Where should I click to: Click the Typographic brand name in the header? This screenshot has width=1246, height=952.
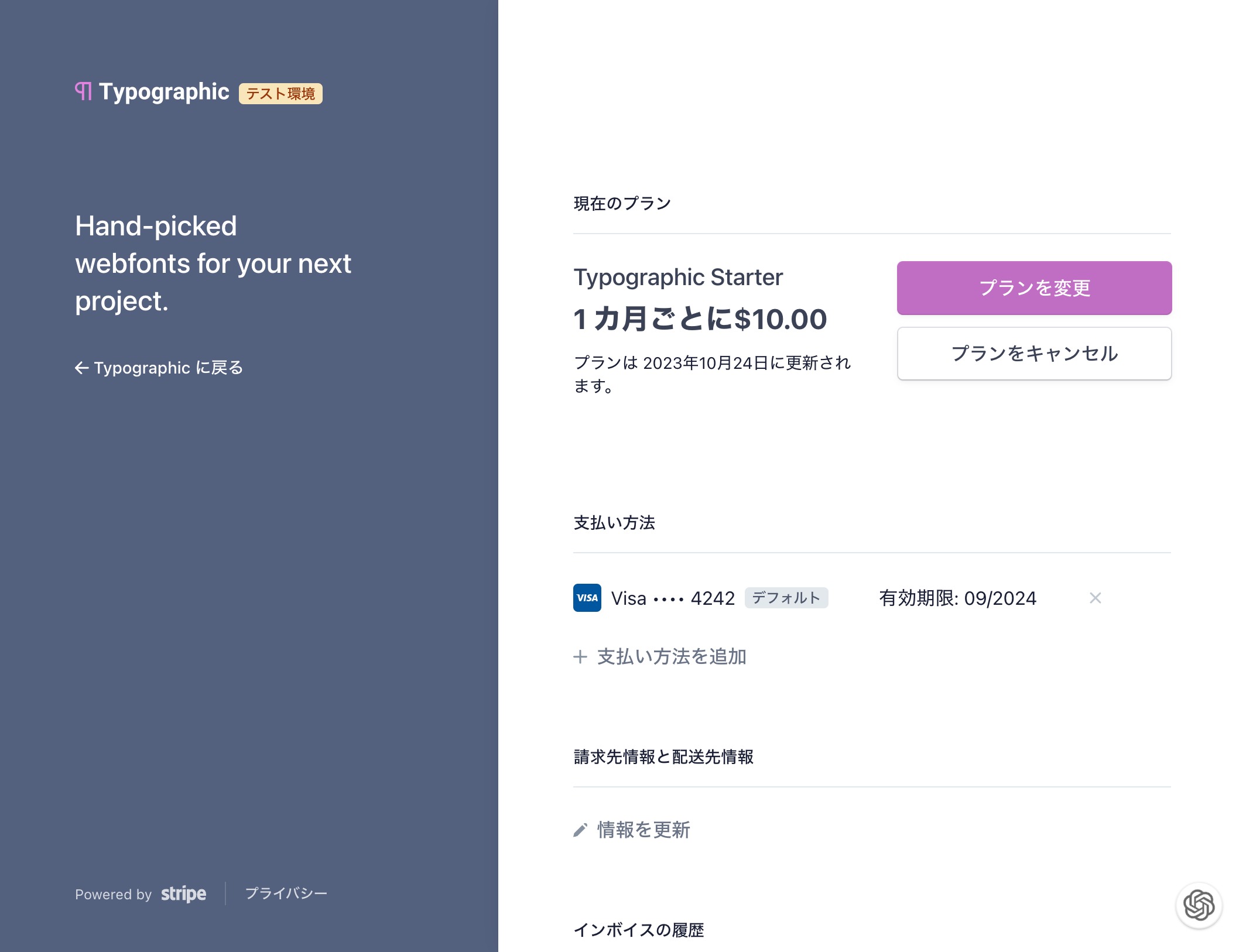coord(164,92)
